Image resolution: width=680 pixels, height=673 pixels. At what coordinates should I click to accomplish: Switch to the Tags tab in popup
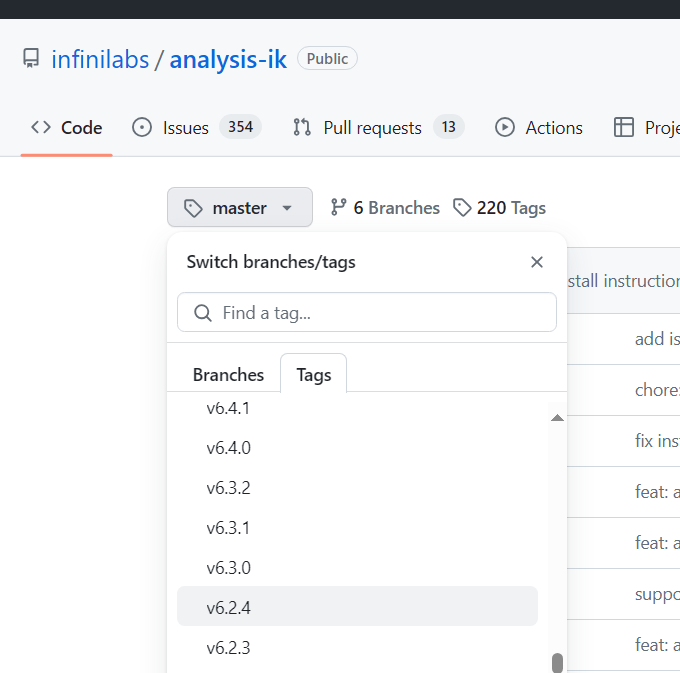[313, 375]
